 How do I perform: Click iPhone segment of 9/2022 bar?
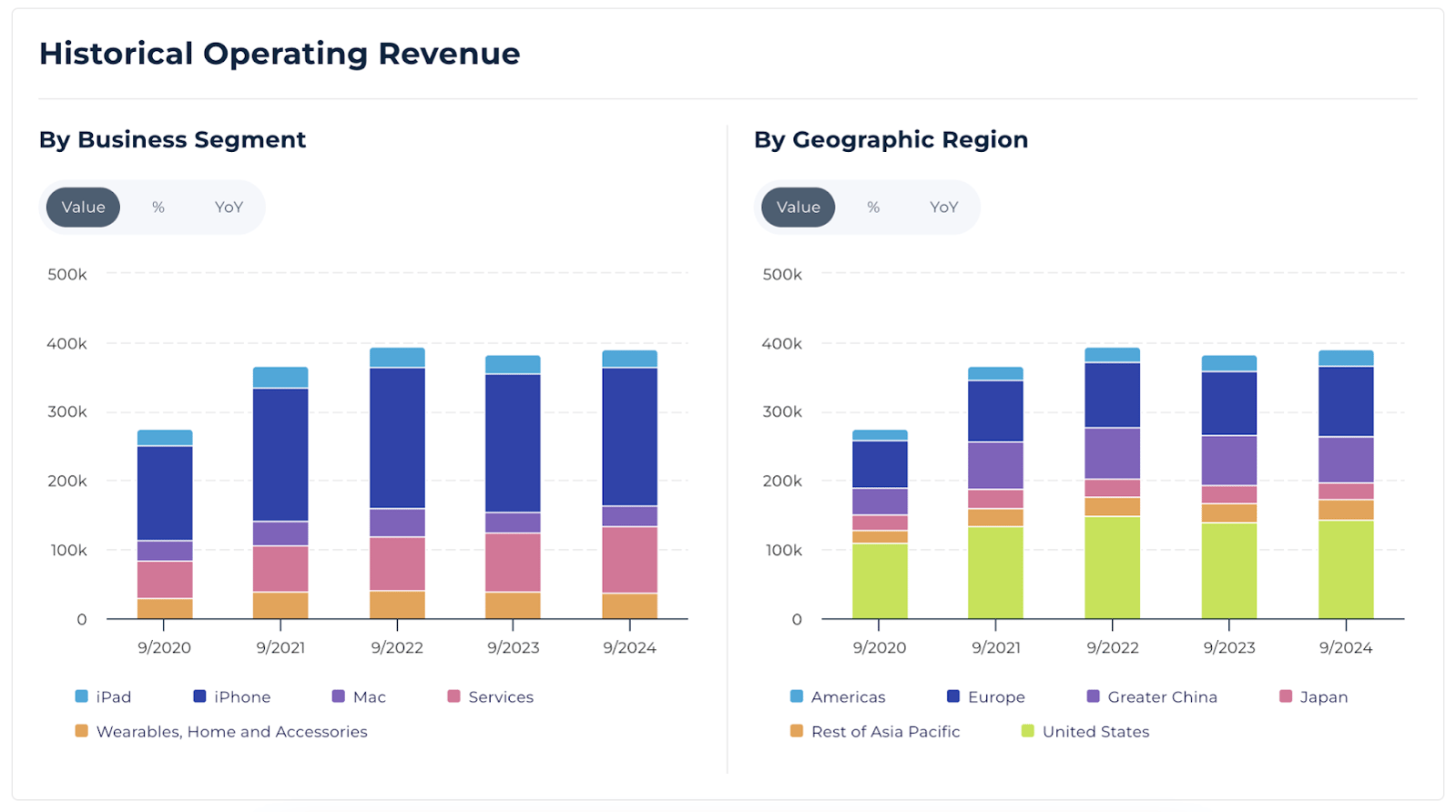click(397, 437)
